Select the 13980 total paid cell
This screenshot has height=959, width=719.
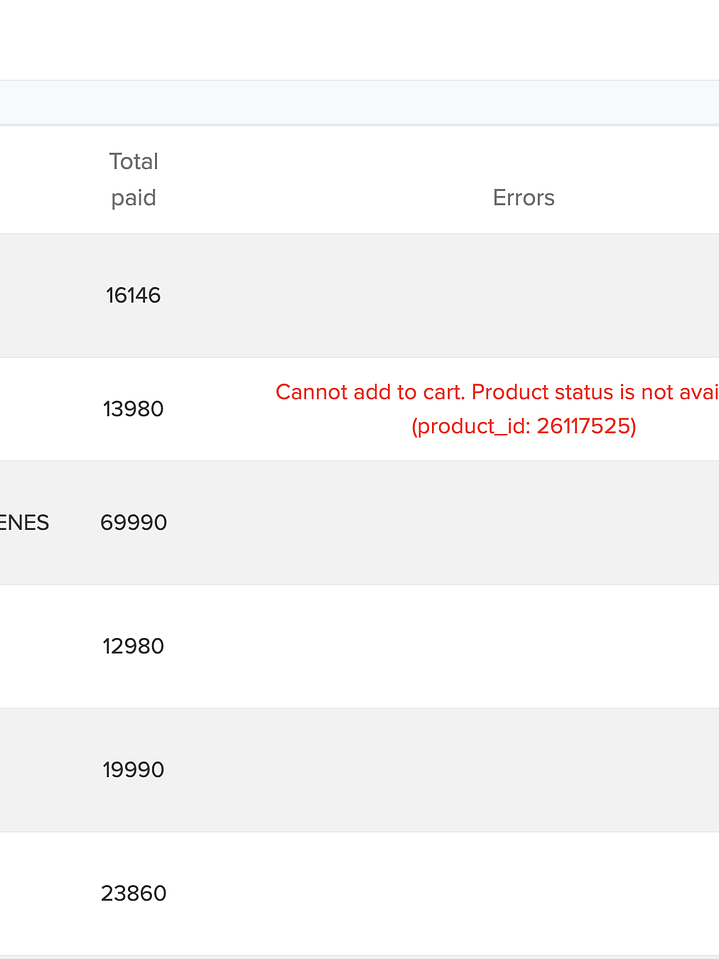tap(134, 409)
